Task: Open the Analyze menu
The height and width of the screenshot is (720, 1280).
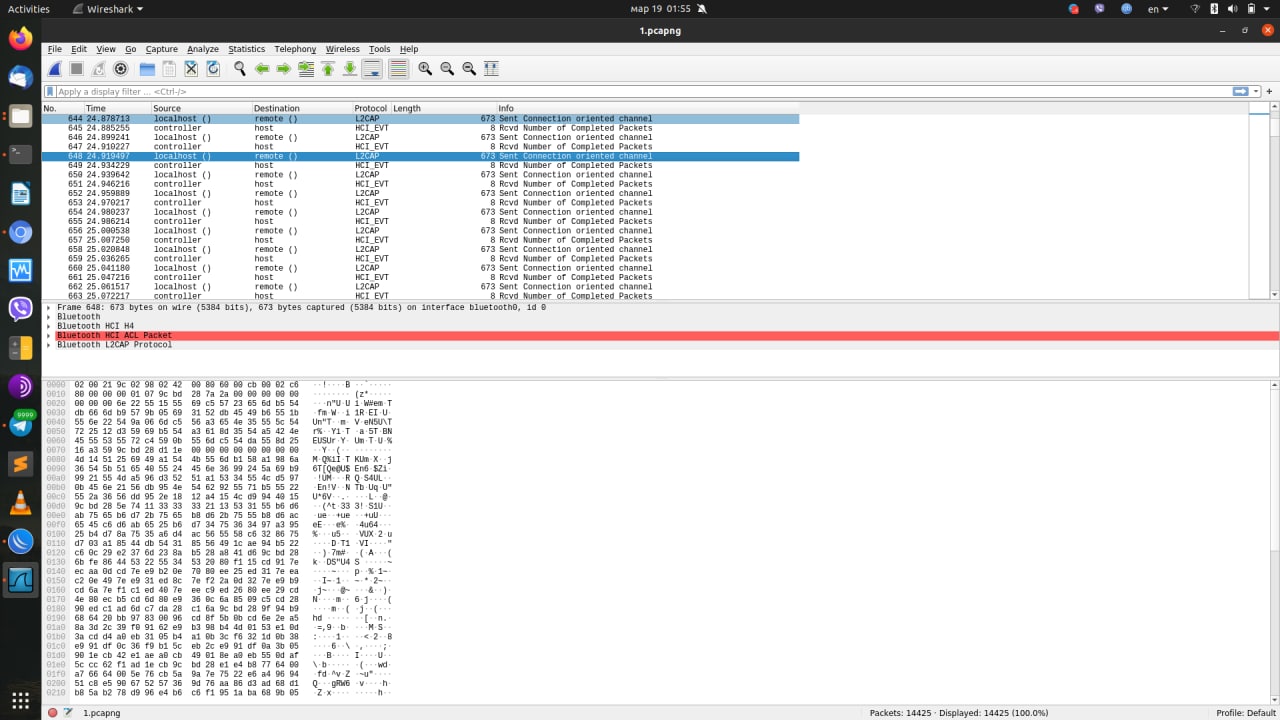Action: tap(203, 49)
